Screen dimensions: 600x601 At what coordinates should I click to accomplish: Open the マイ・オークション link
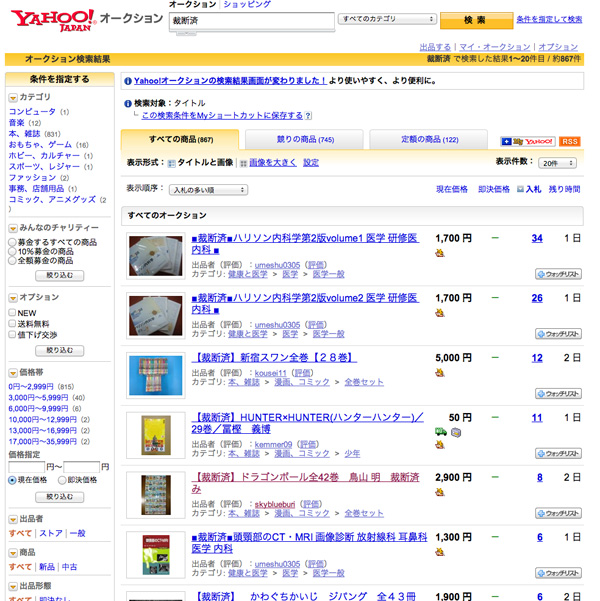(x=495, y=47)
